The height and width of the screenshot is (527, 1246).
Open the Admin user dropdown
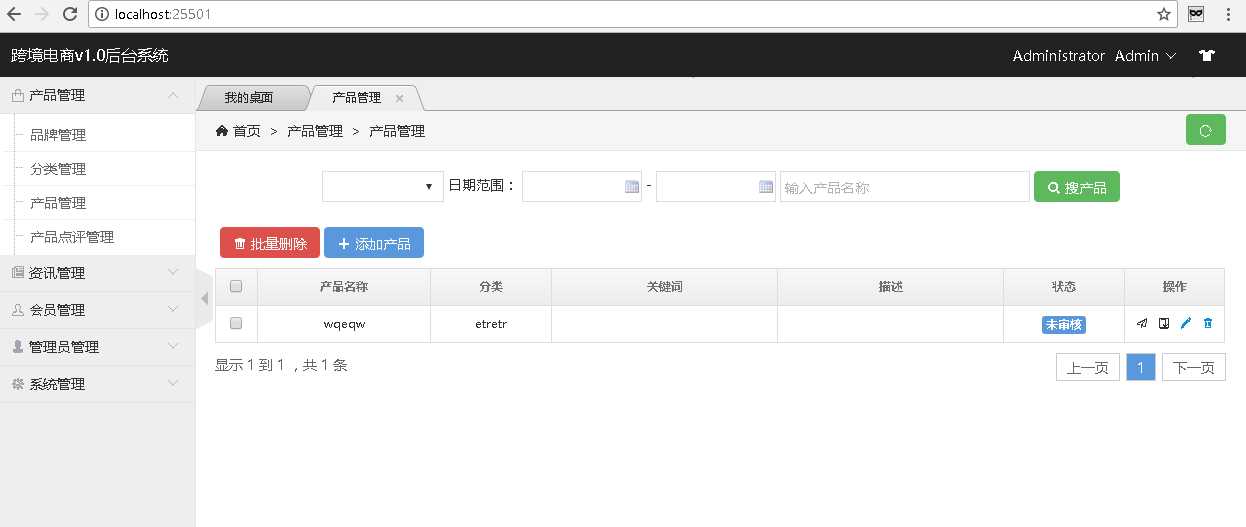[x=1145, y=56]
